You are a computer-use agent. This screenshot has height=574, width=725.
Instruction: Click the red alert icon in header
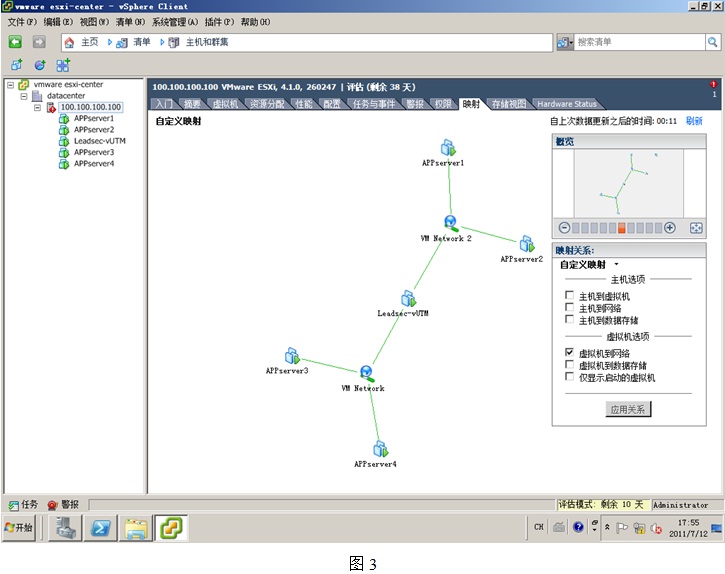tap(713, 84)
